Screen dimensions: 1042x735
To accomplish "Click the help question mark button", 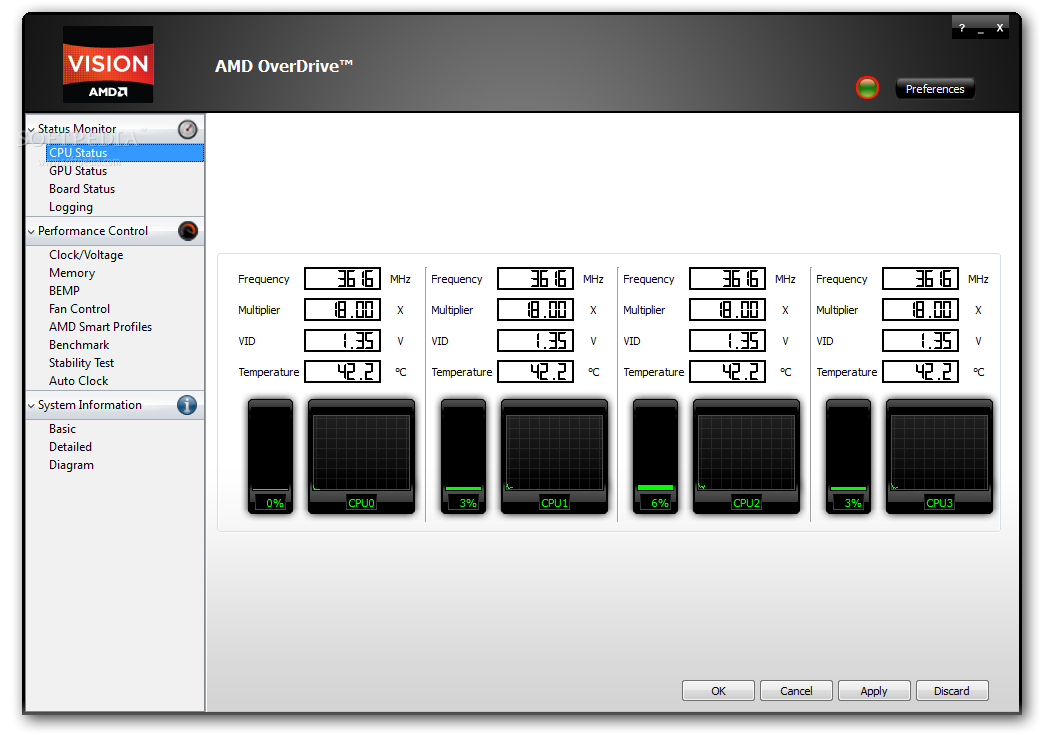I will [x=962, y=28].
